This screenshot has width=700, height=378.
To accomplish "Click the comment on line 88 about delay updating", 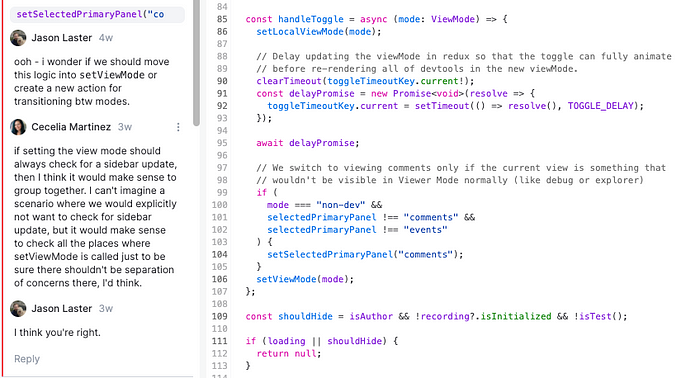I will point(464,56).
